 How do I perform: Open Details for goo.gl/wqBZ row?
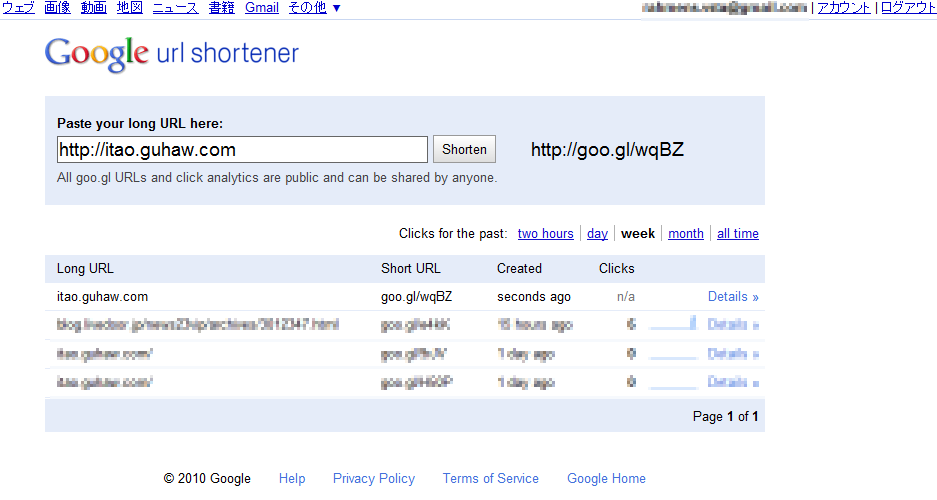tap(733, 297)
